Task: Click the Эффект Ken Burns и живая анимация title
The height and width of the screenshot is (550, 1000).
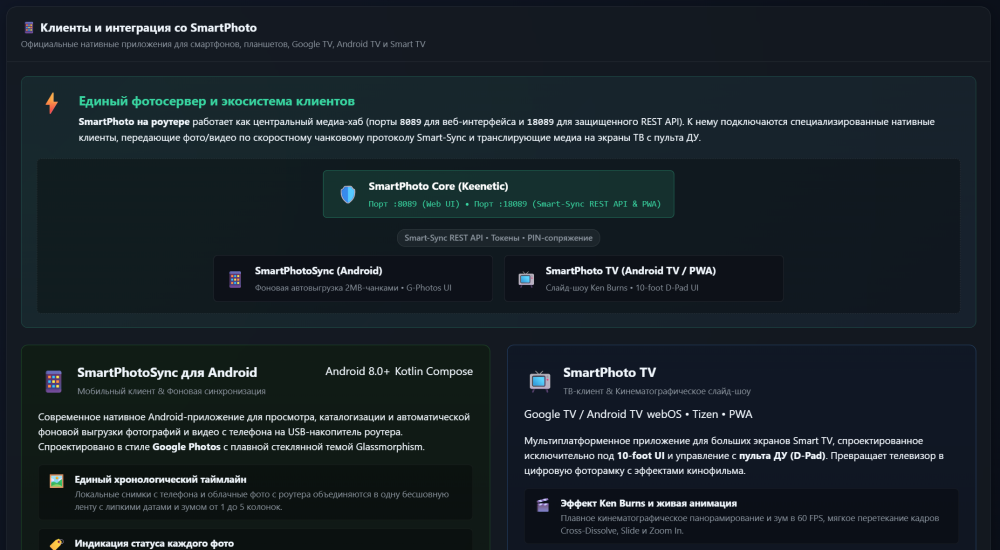Action: pyautogui.click(x=649, y=503)
